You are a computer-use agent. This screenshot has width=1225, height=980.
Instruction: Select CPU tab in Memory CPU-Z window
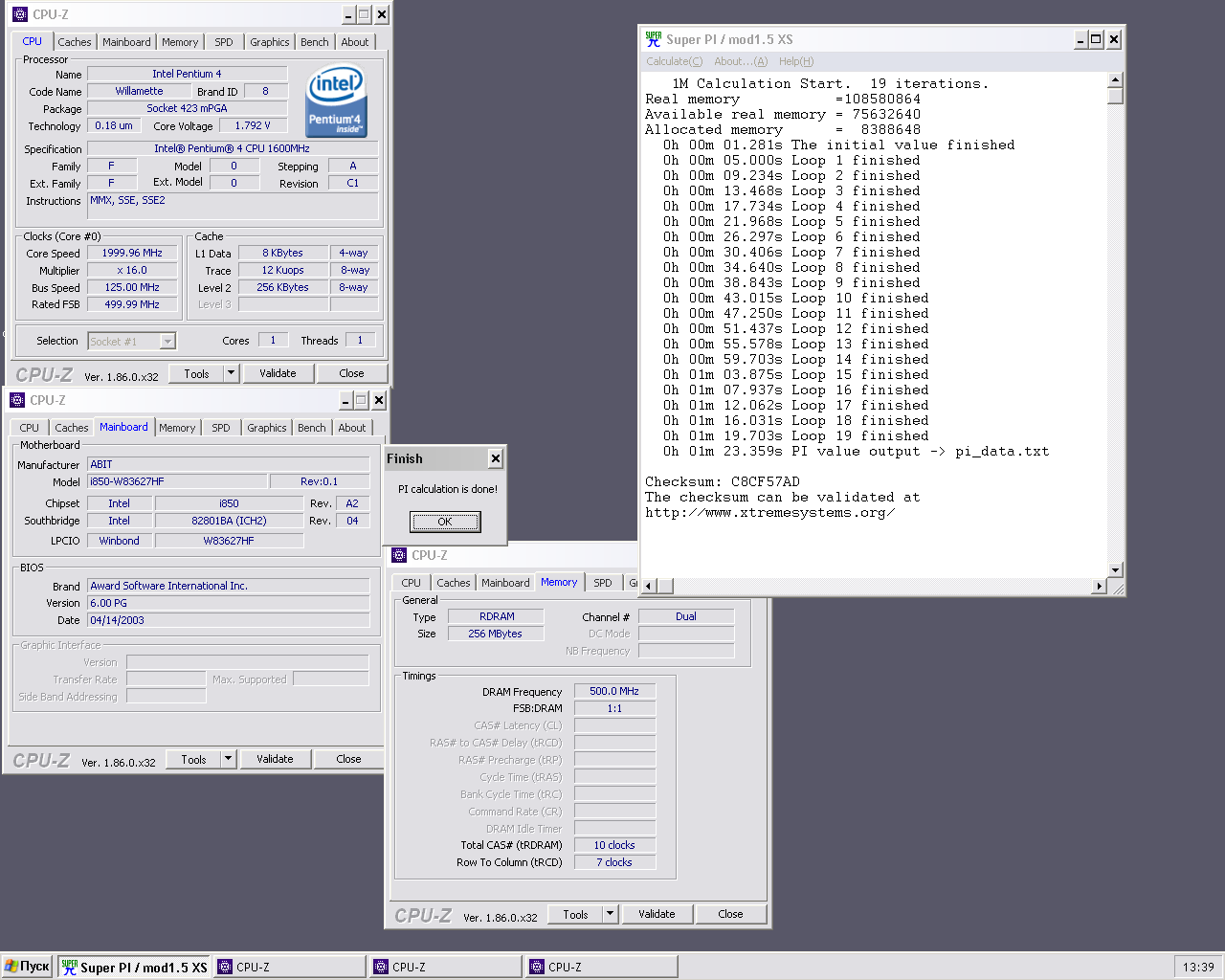coord(411,583)
